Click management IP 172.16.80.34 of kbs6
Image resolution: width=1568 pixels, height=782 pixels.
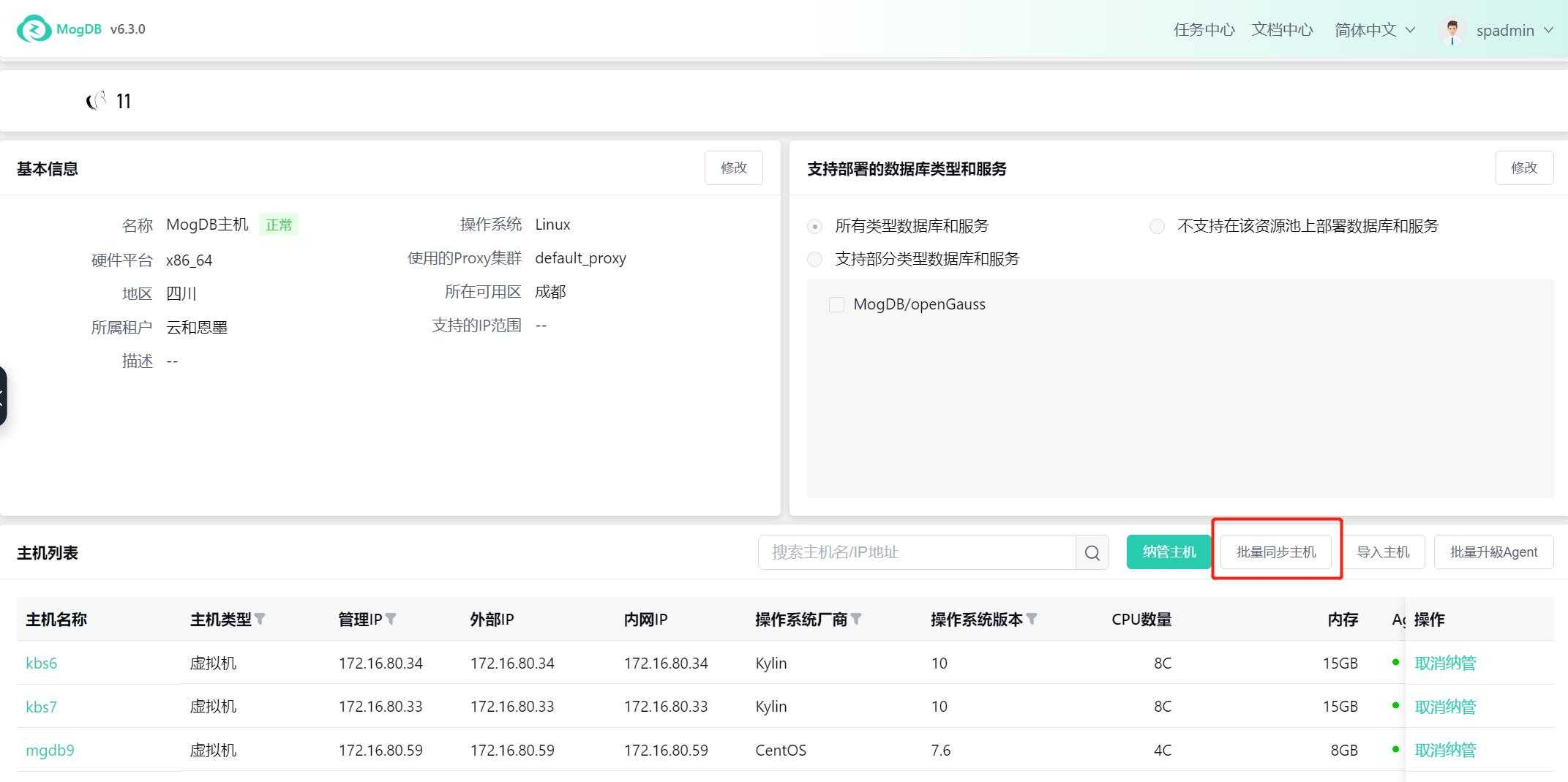pyautogui.click(x=380, y=663)
